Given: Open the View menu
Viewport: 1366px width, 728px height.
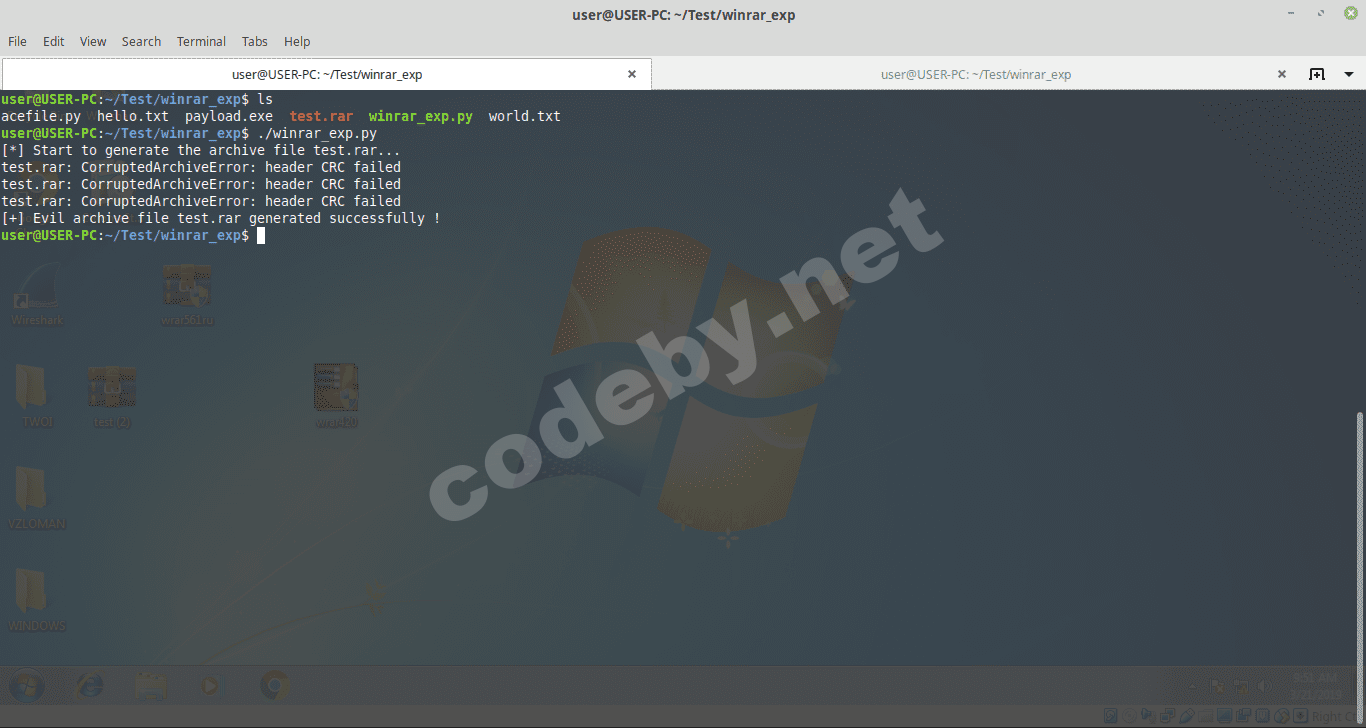Looking at the screenshot, I should click(93, 41).
